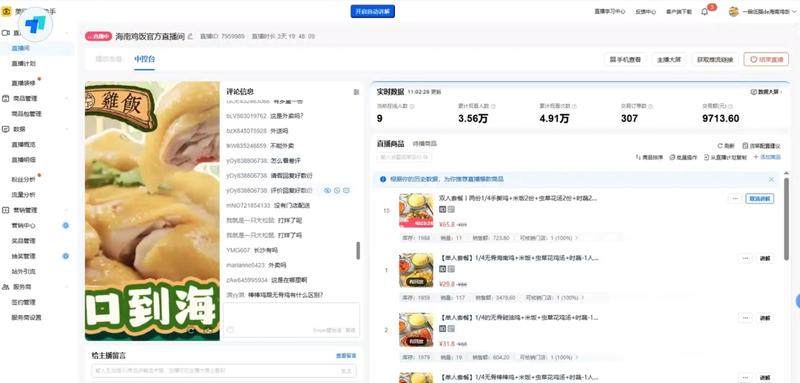Click the edit pencil beside 海南鸡饭官方直播间 title
This screenshot has width=800, height=383.
click(x=191, y=36)
